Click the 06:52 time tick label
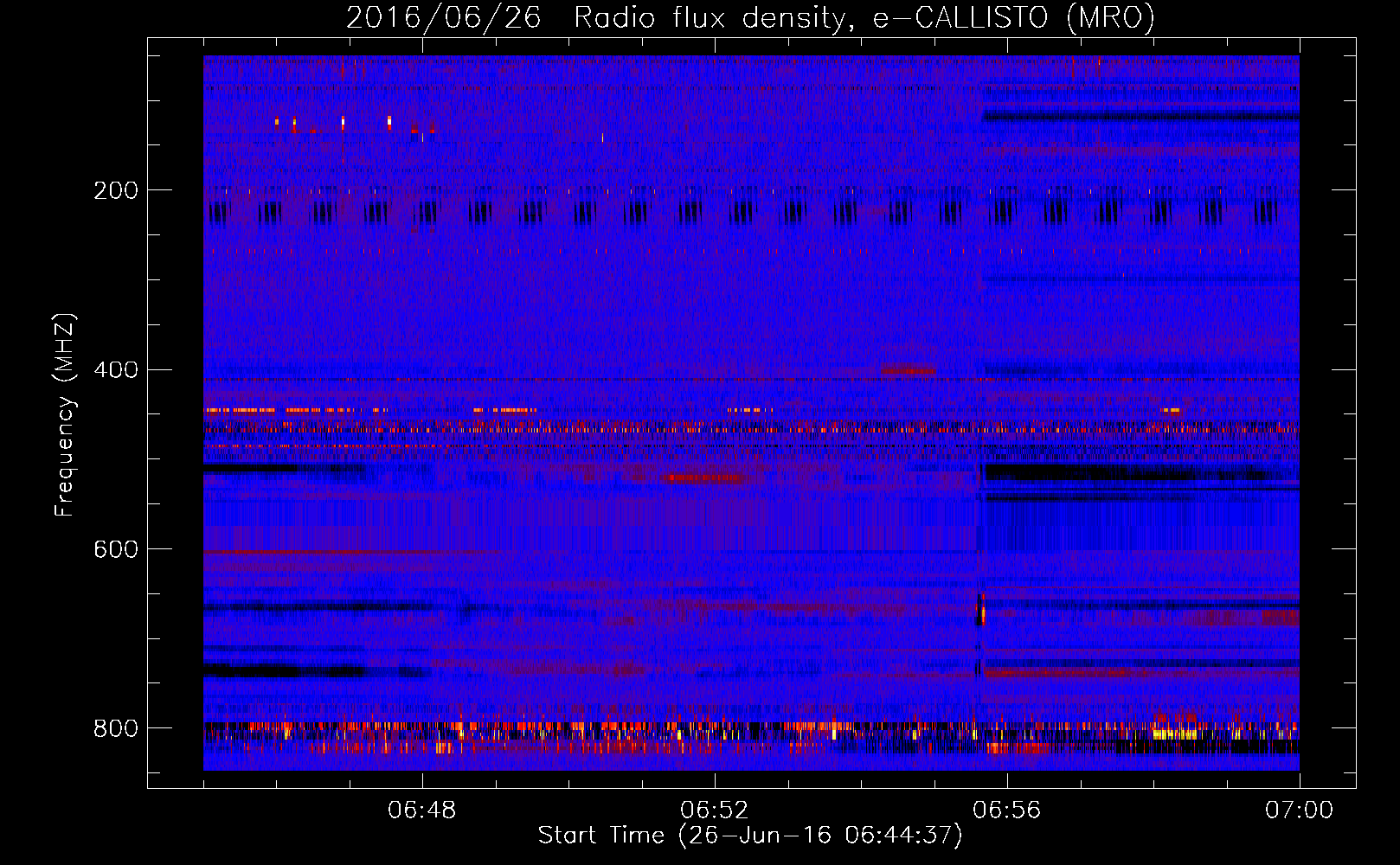The image size is (1400, 865). coord(715,811)
